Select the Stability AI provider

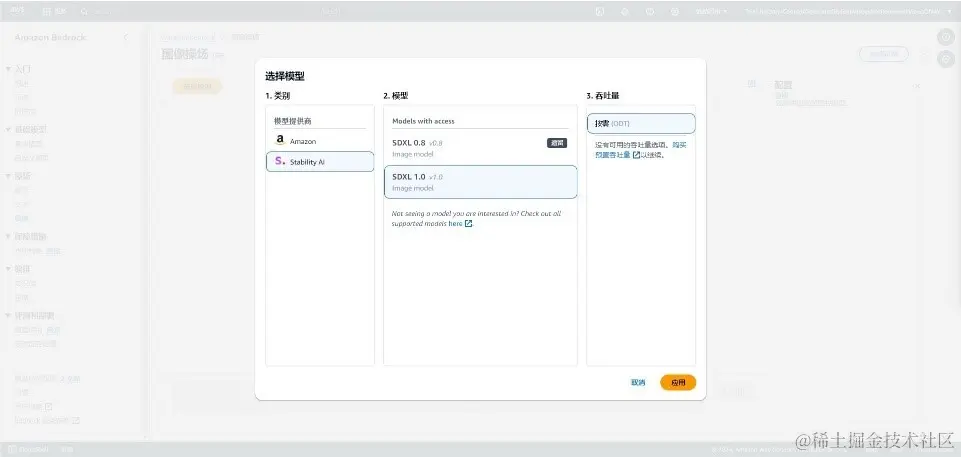[x=319, y=162]
